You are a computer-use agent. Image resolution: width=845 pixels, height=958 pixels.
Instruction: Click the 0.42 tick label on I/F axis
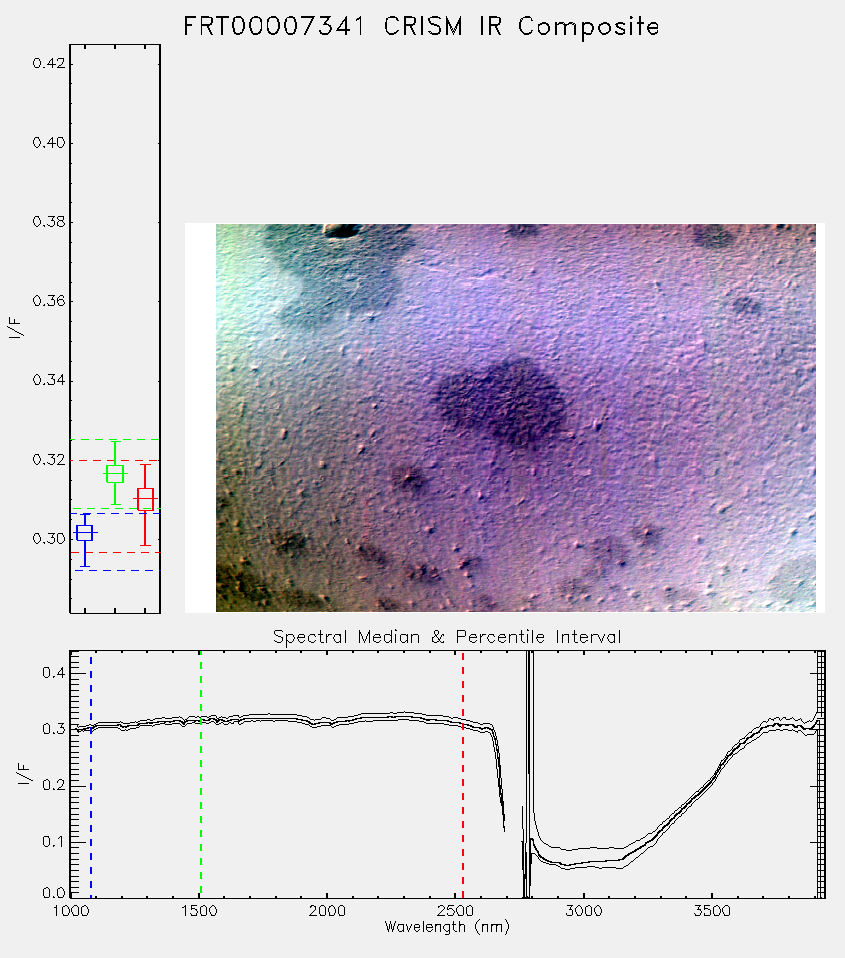[49, 64]
